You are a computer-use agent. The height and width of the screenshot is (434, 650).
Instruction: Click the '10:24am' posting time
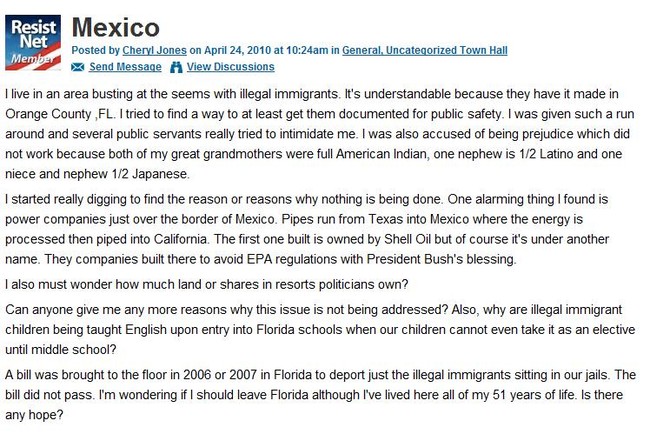307,51
